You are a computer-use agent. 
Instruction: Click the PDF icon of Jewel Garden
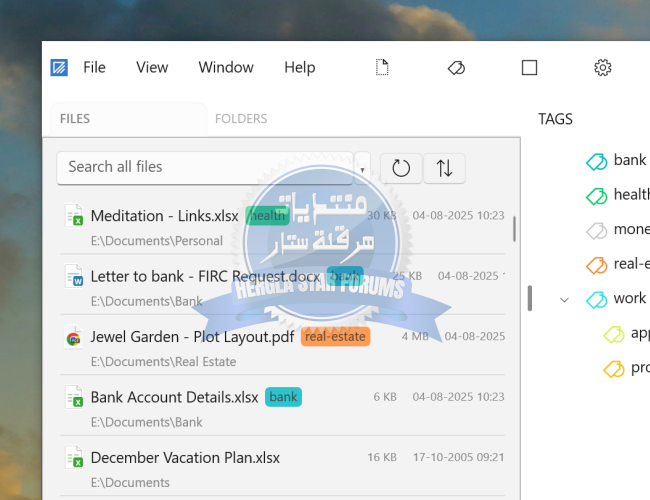(x=74, y=336)
